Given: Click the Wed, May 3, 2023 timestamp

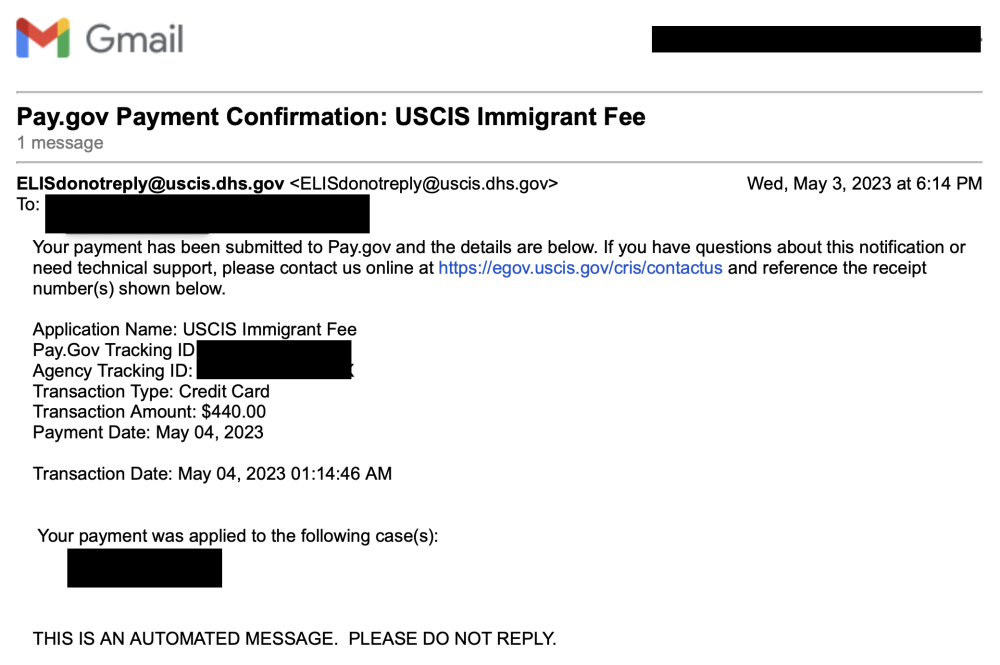Looking at the screenshot, I should click(864, 184).
